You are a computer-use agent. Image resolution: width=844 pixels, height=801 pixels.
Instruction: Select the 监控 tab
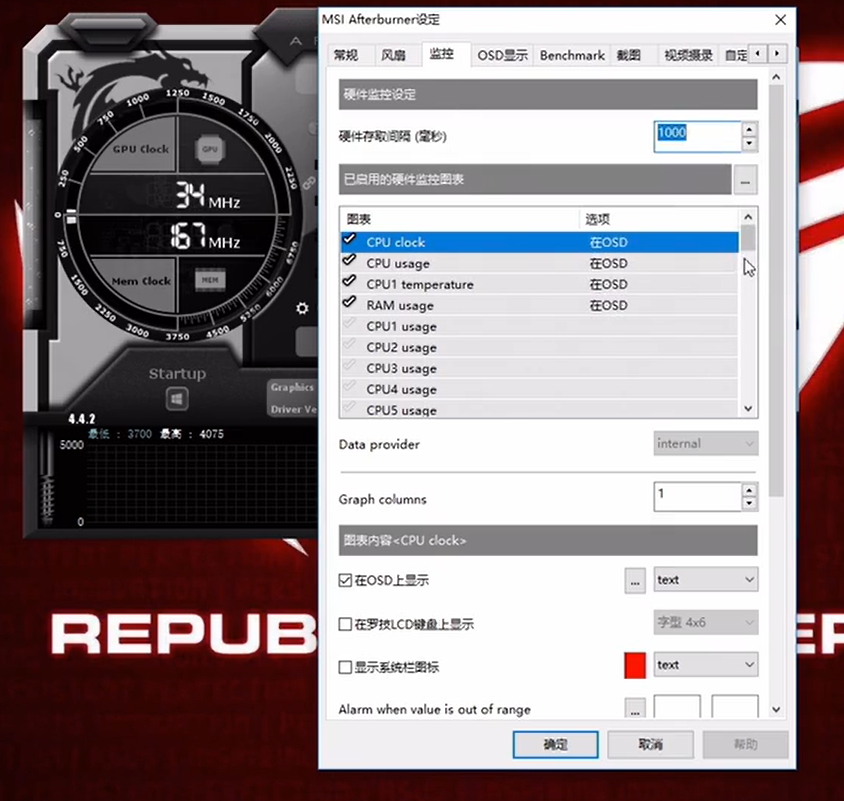[x=442, y=54]
